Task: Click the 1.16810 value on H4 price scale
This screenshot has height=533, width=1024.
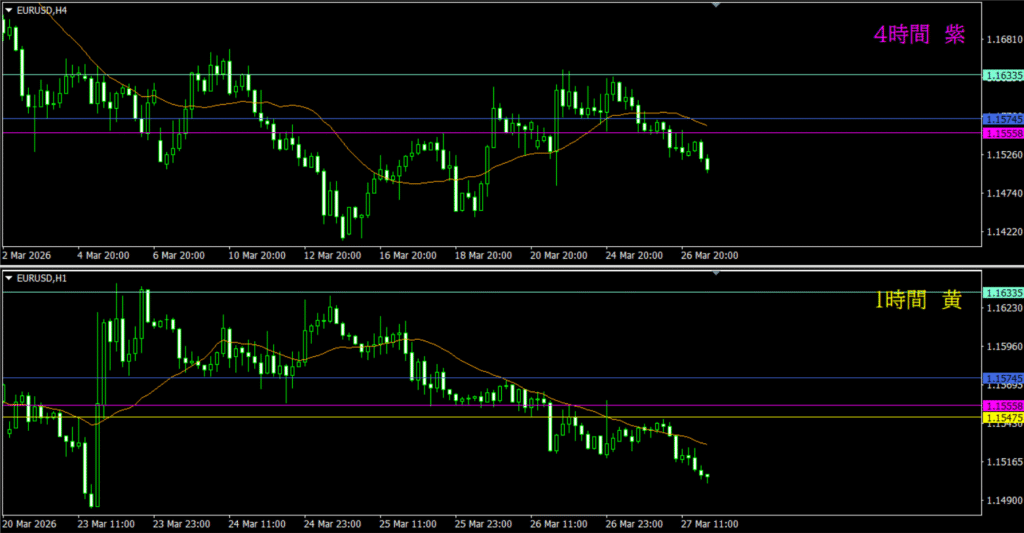Action: (1001, 40)
